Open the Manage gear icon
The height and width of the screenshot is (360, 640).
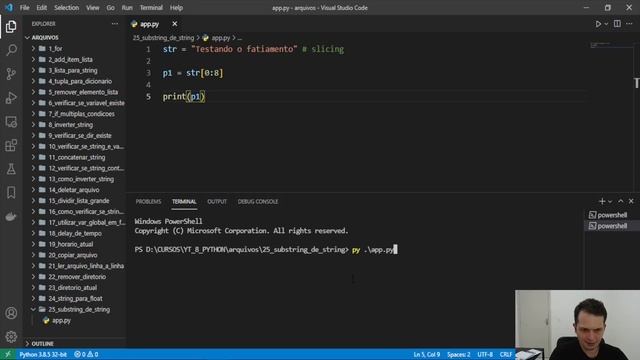click(x=11, y=337)
